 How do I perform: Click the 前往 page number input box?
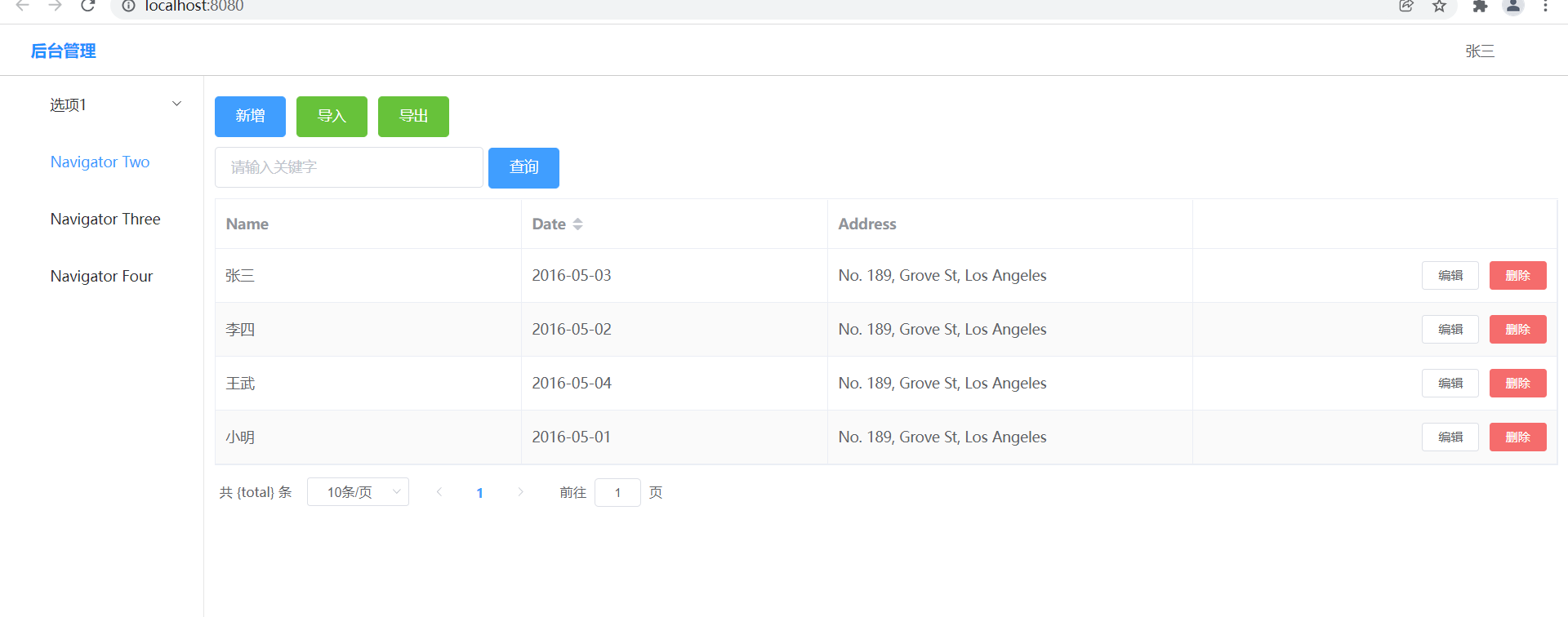[x=617, y=492]
